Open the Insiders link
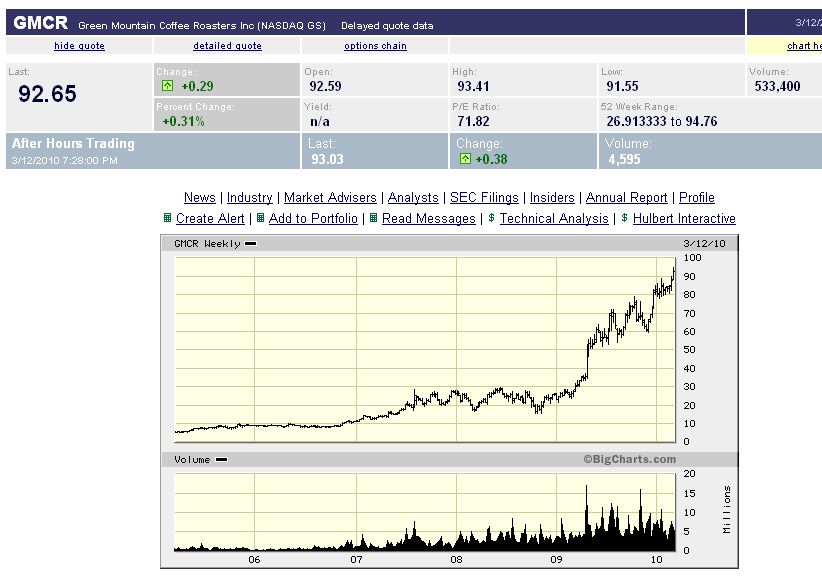This screenshot has height=582, width=822. click(552, 198)
